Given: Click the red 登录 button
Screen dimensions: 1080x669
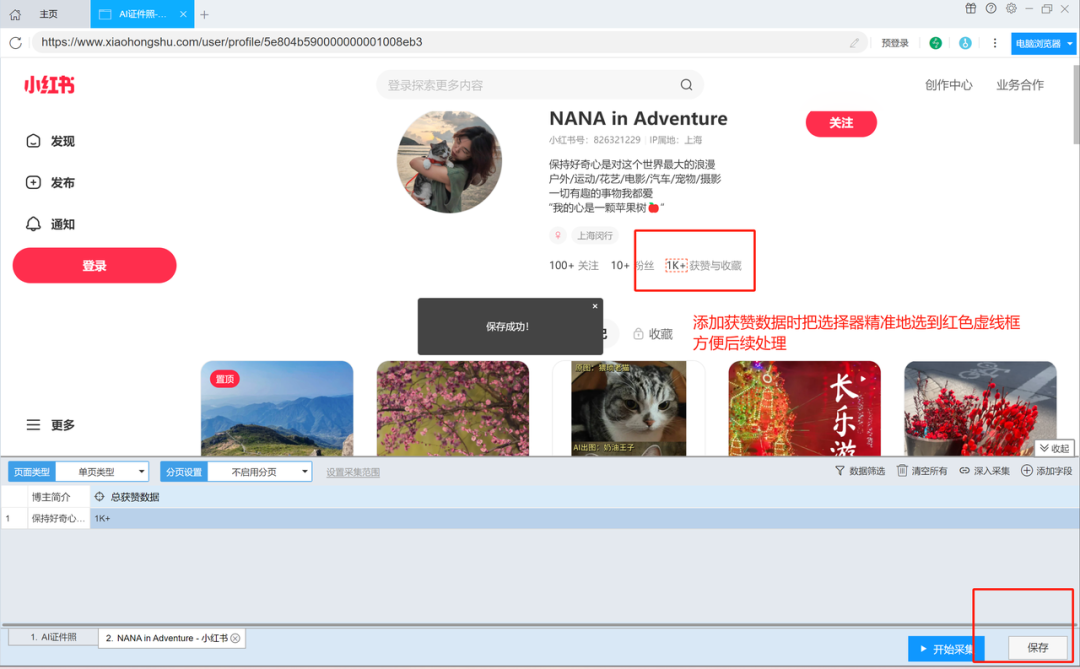Looking at the screenshot, I should (x=94, y=265).
